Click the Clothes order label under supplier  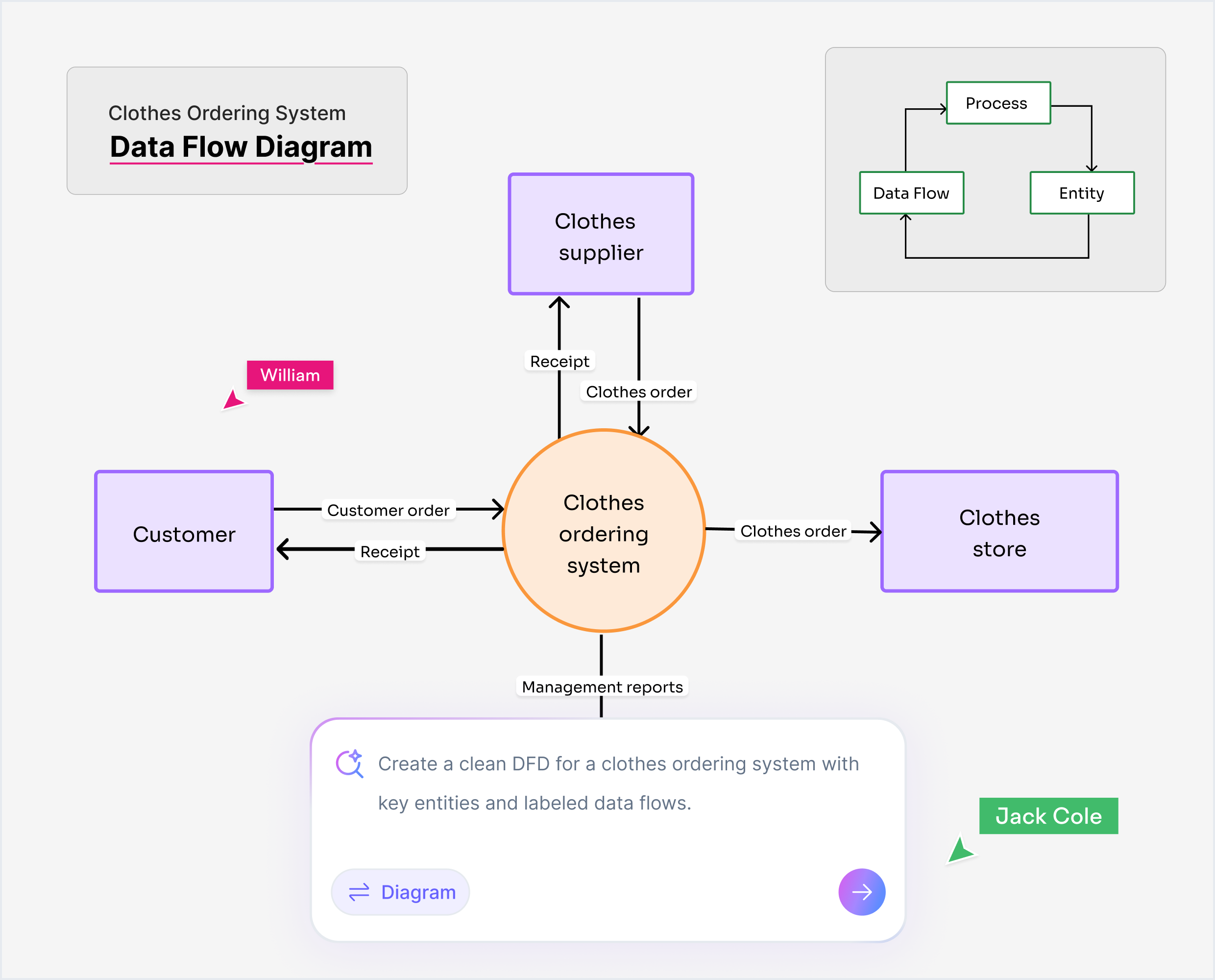coord(638,391)
